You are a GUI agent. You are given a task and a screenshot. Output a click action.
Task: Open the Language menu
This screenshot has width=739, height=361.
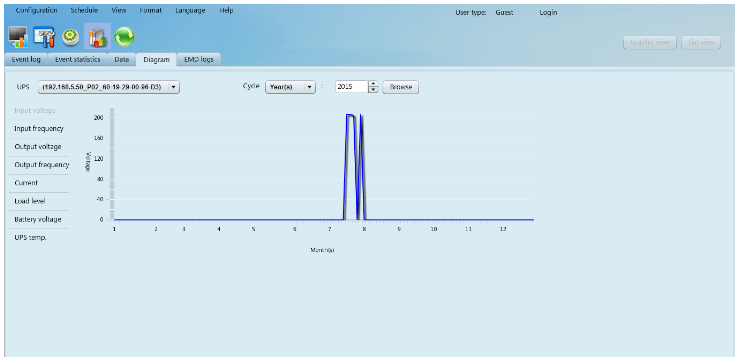190,10
